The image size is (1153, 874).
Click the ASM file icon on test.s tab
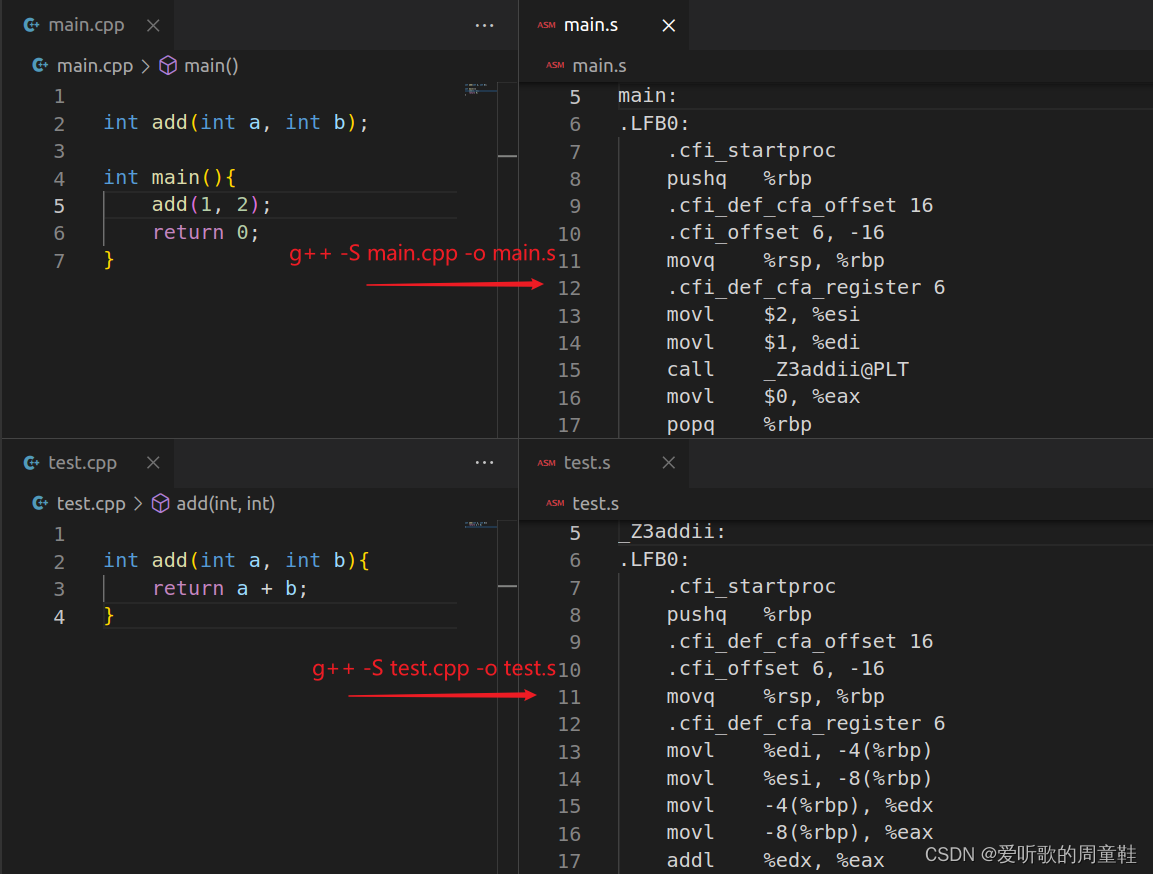pyautogui.click(x=546, y=462)
